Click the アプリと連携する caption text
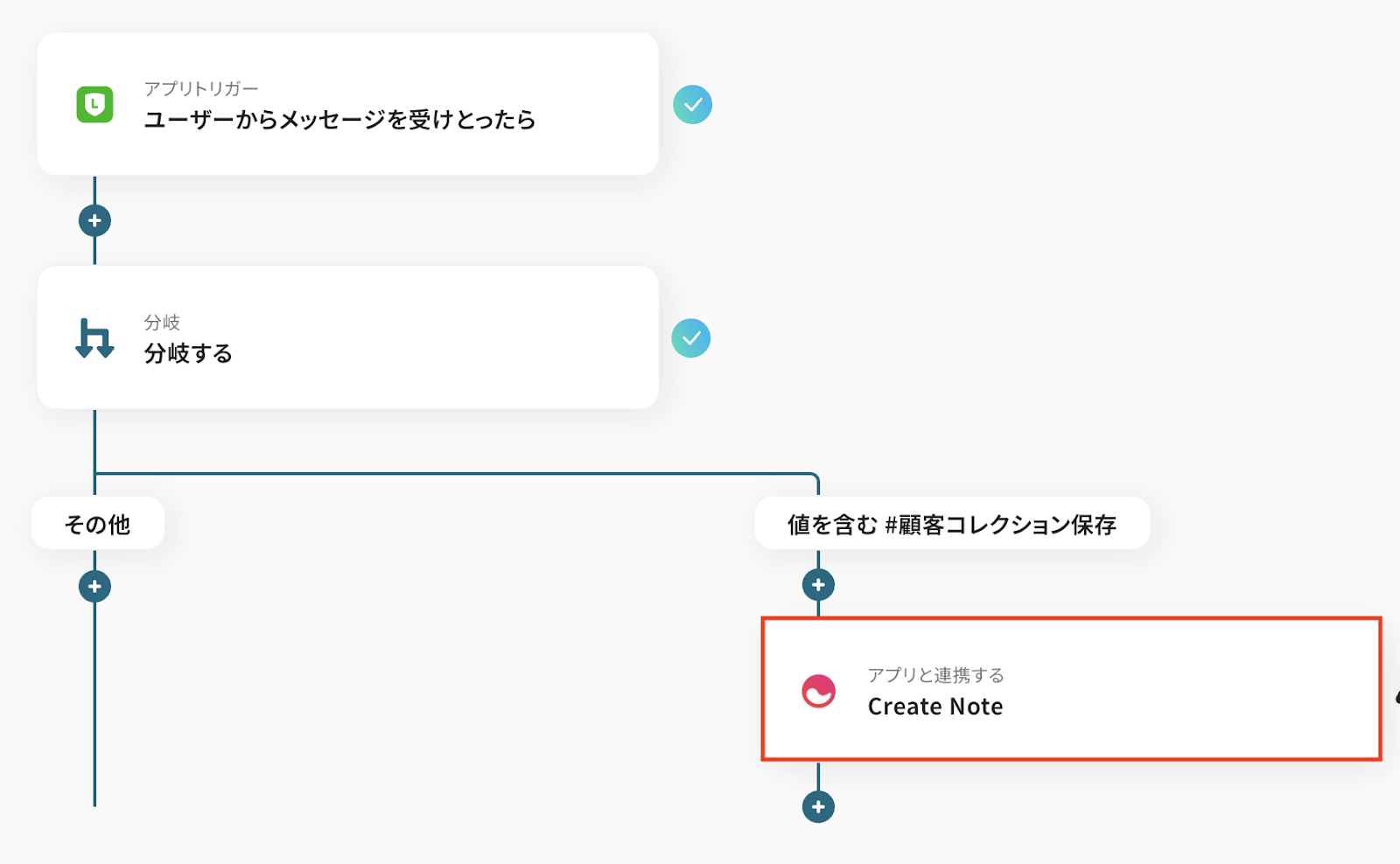1400x864 pixels. point(935,675)
